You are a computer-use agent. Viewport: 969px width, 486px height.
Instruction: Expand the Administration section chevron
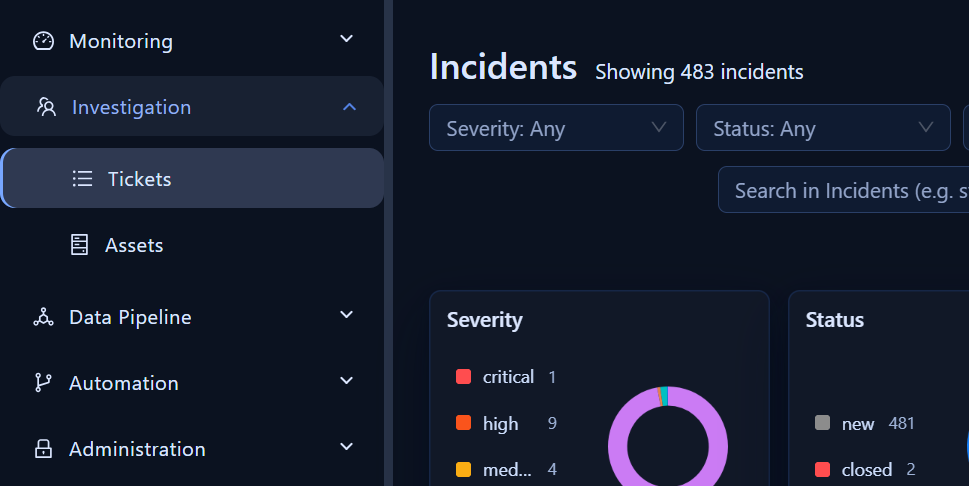pyautogui.click(x=347, y=446)
